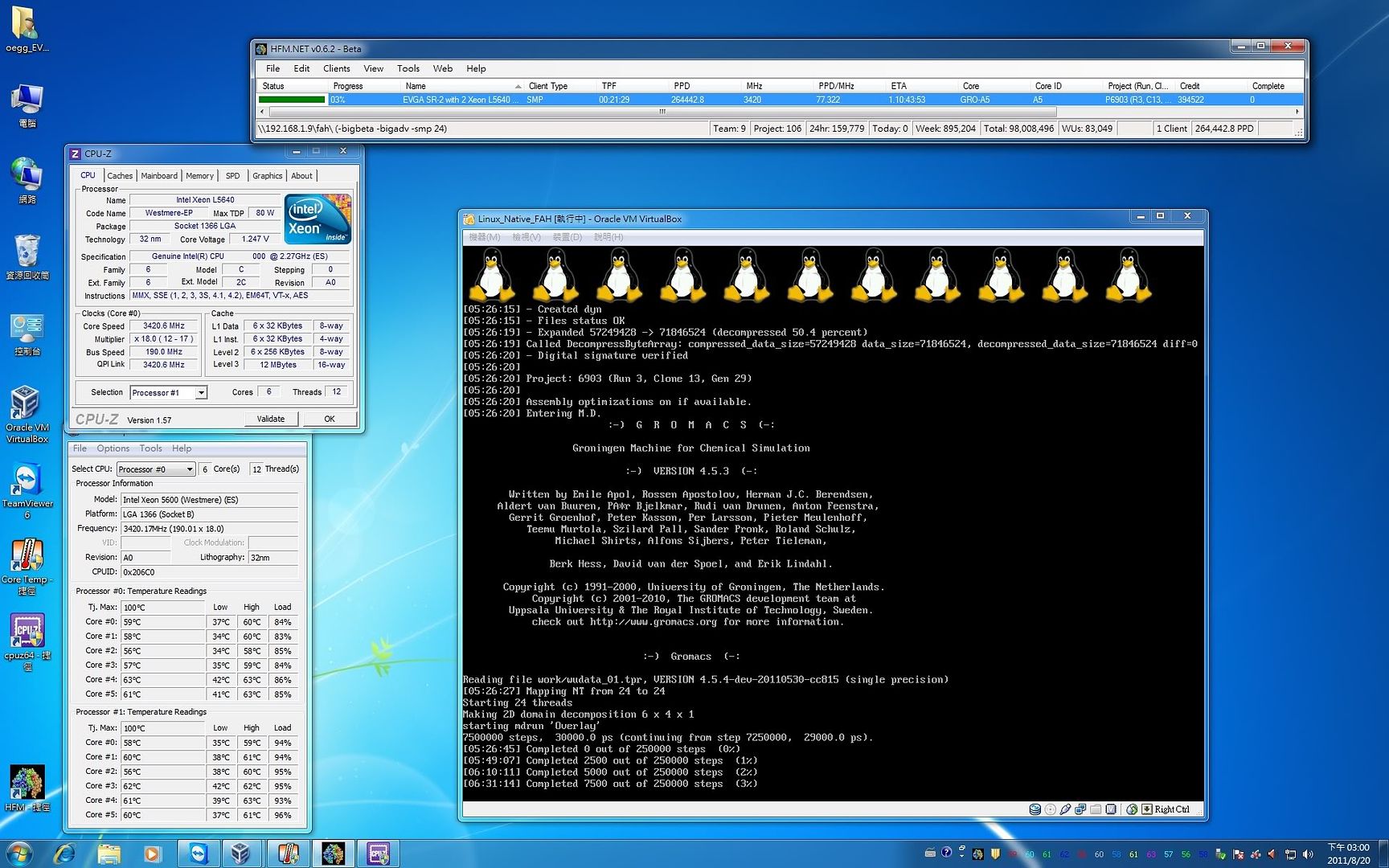Viewport: 1389px width, 868px height.
Task: Switch to HFM.NET in the taskbar
Action: [x=333, y=853]
